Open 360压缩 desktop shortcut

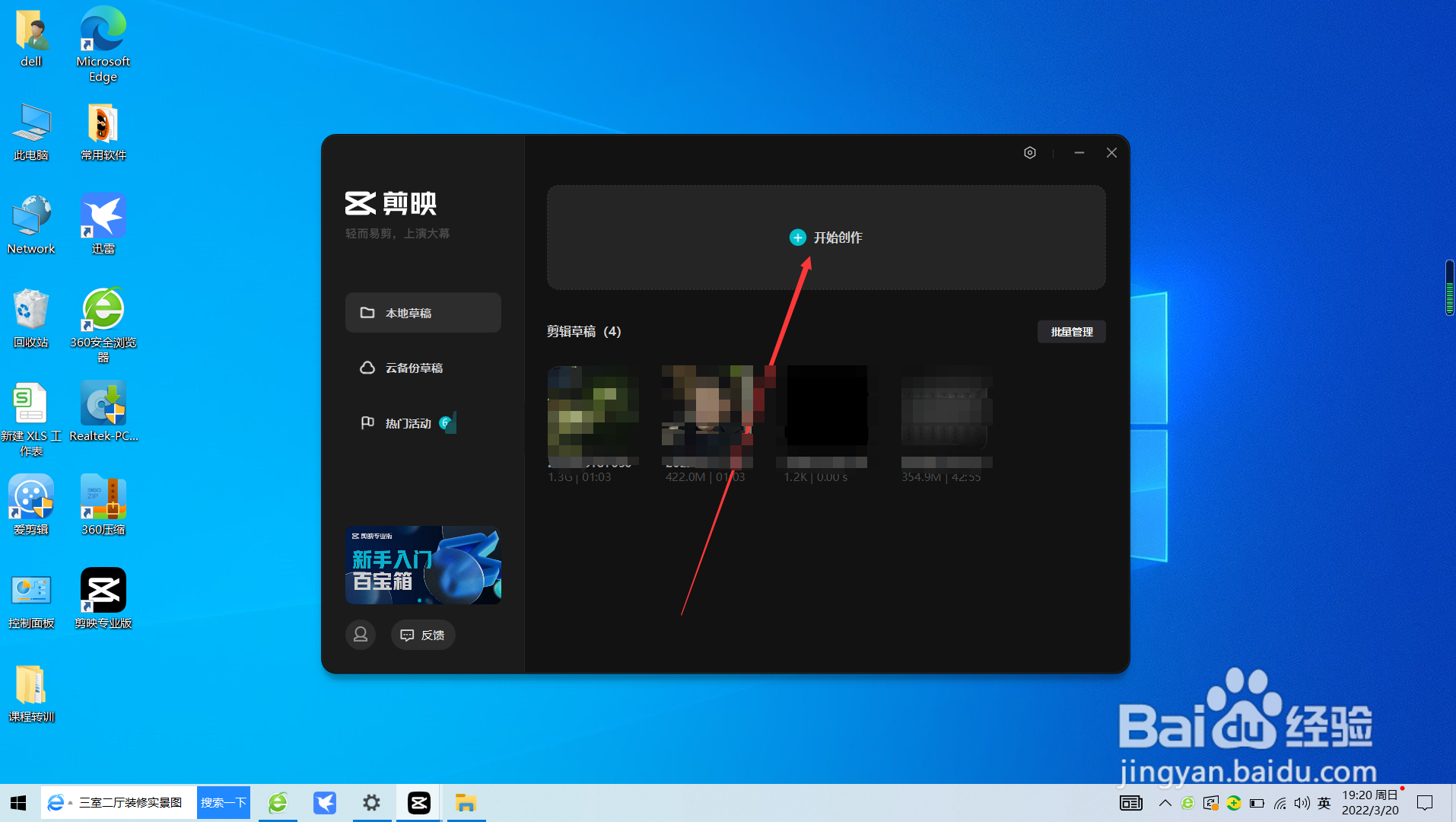103,506
